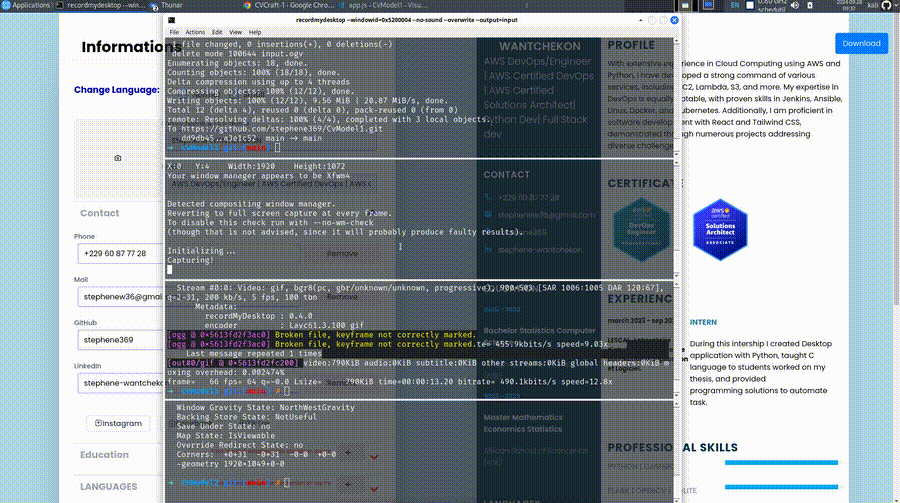Screen dimensions: 900x503
Task: Click the stephenew36@gmail.com email in CV preview
Action: (546, 215)
